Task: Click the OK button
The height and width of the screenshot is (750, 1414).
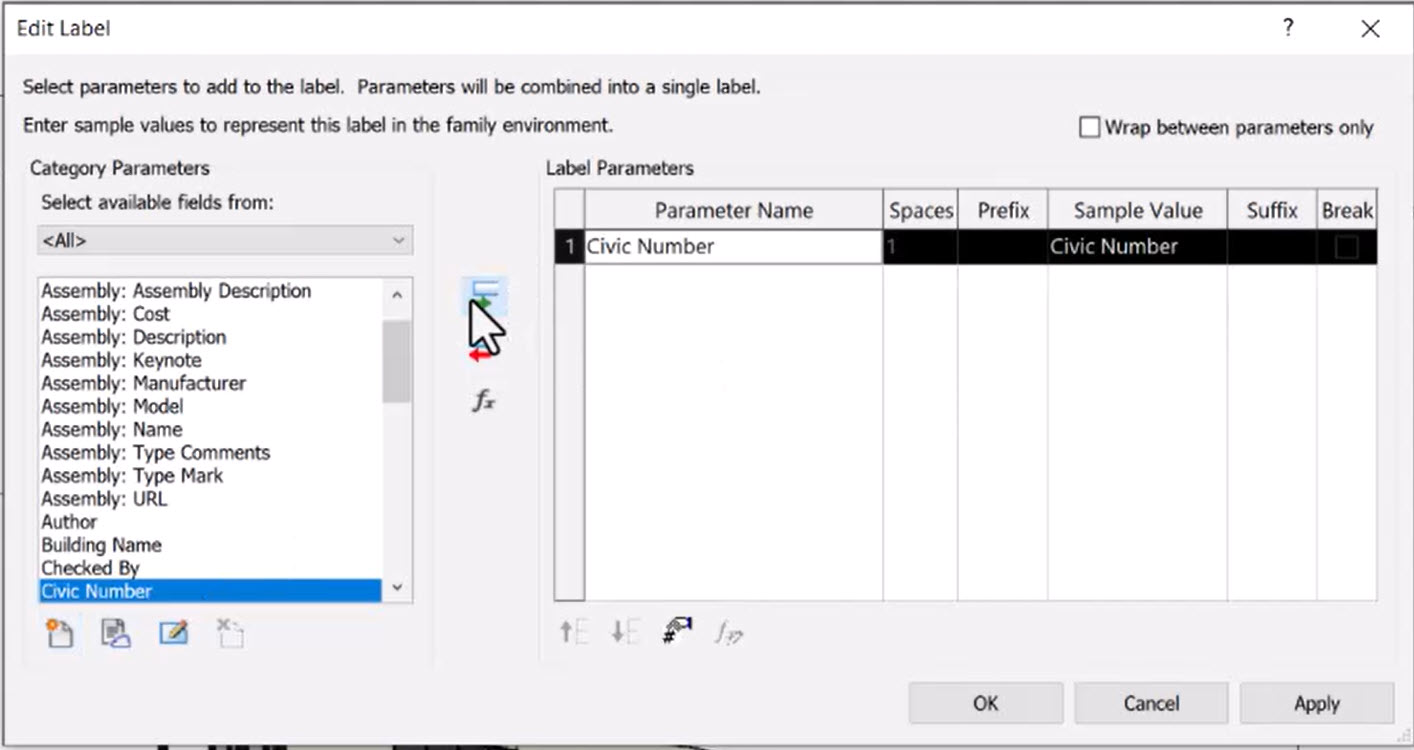Action: click(985, 703)
